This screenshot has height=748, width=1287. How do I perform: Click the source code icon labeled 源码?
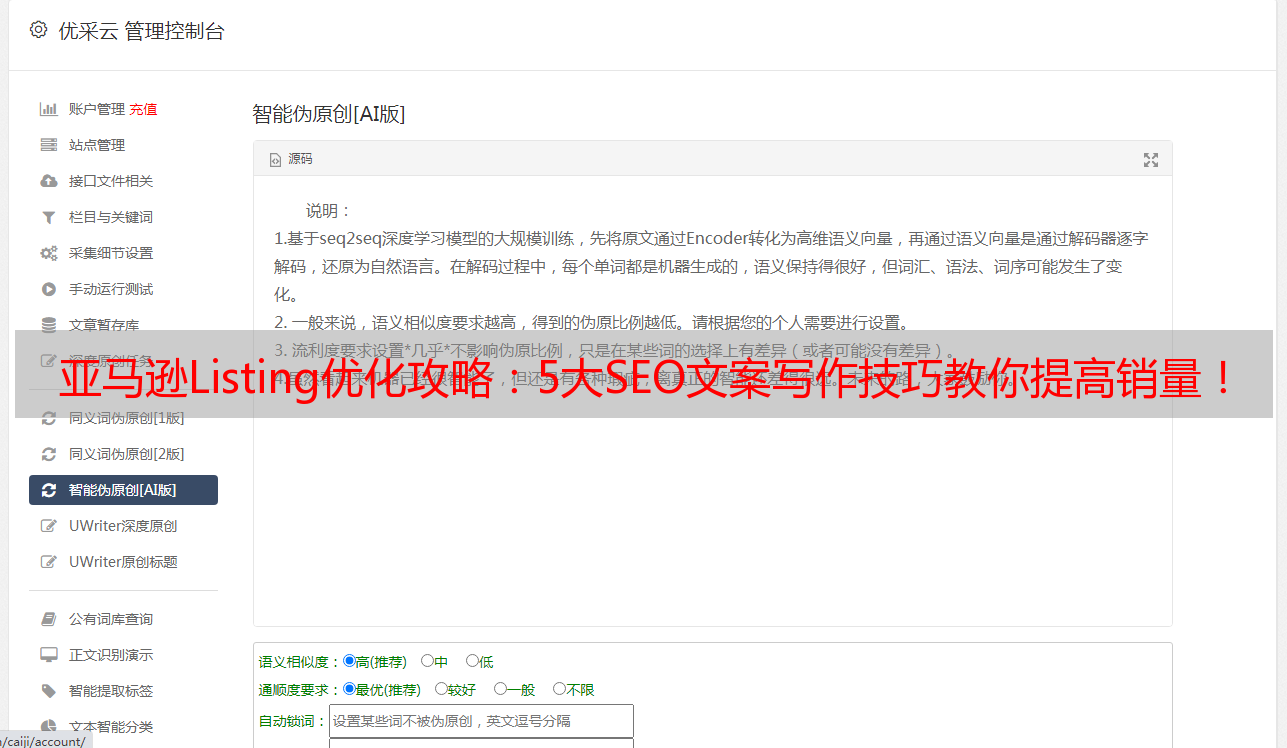point(275,159)
